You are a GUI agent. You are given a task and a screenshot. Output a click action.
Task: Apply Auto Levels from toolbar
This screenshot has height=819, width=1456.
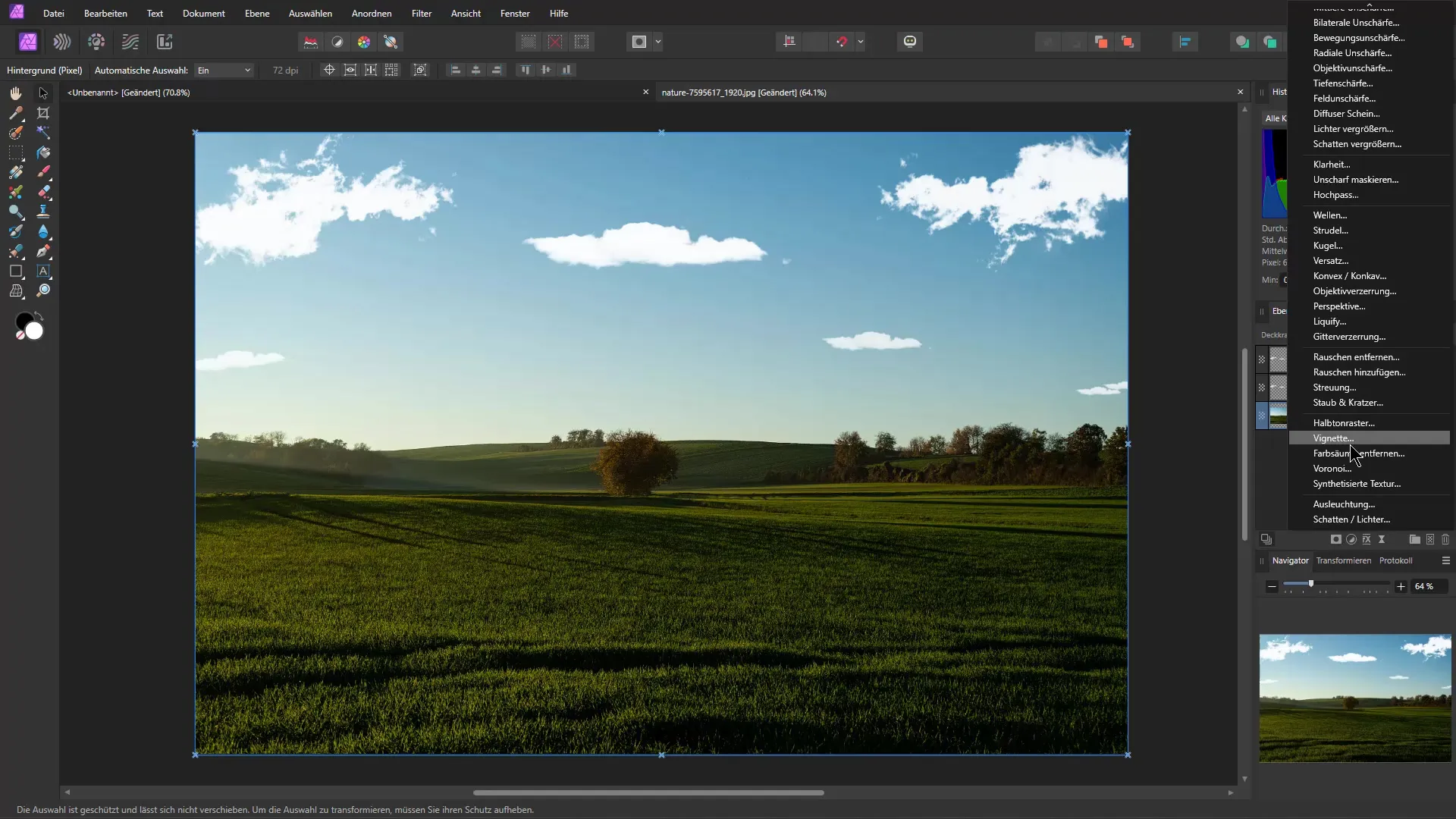311,42
